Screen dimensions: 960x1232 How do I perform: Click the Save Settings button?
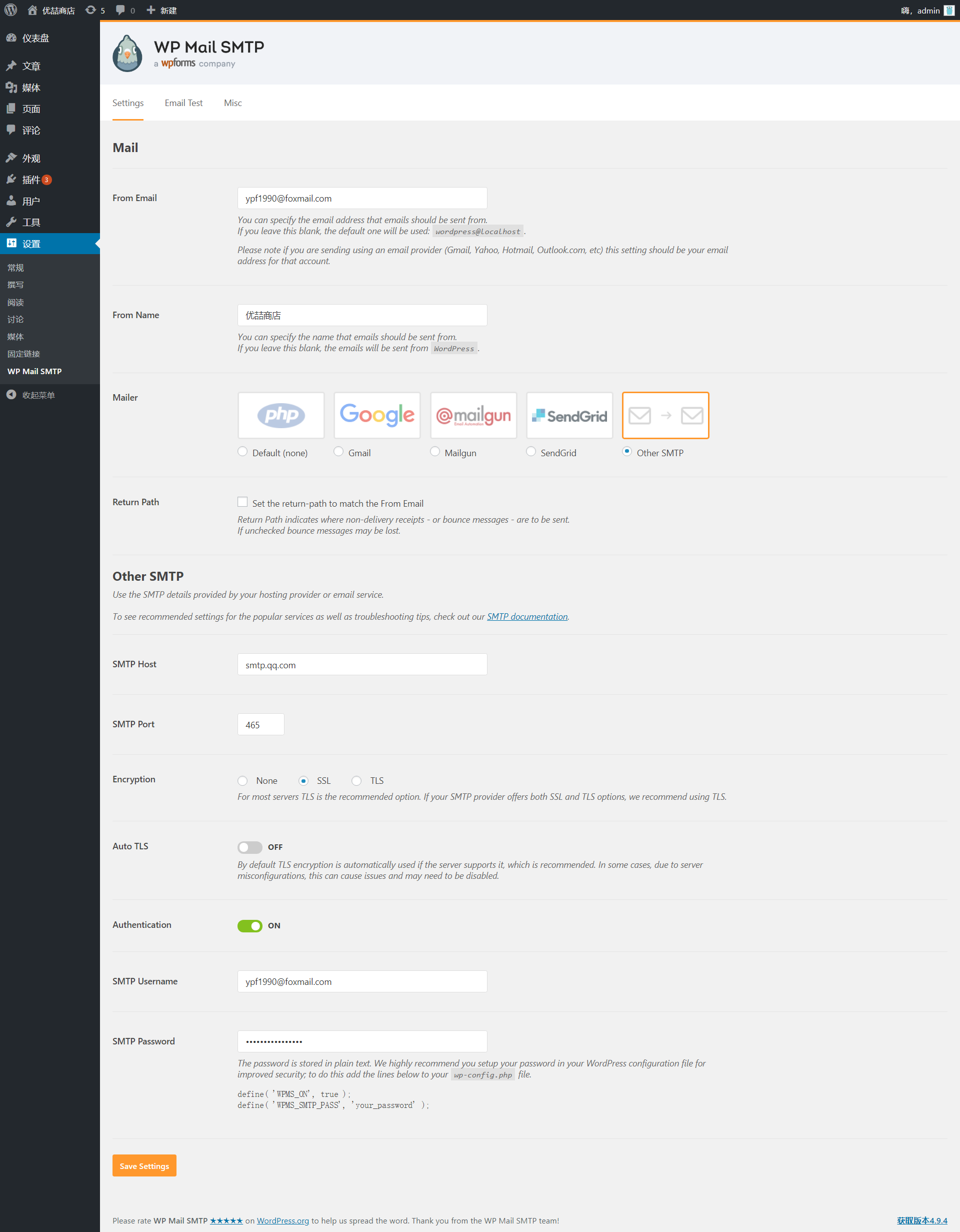coord(144,1166)
